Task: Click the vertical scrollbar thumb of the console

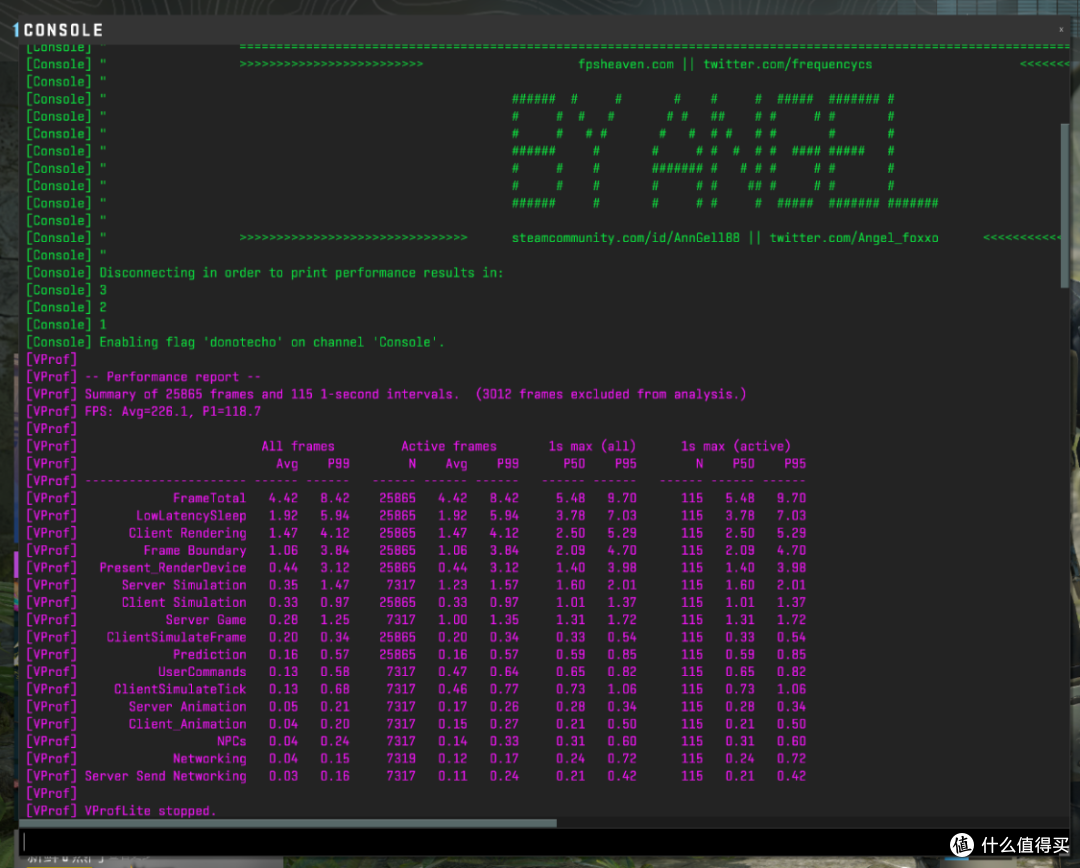Action: tap(1064, 205)
